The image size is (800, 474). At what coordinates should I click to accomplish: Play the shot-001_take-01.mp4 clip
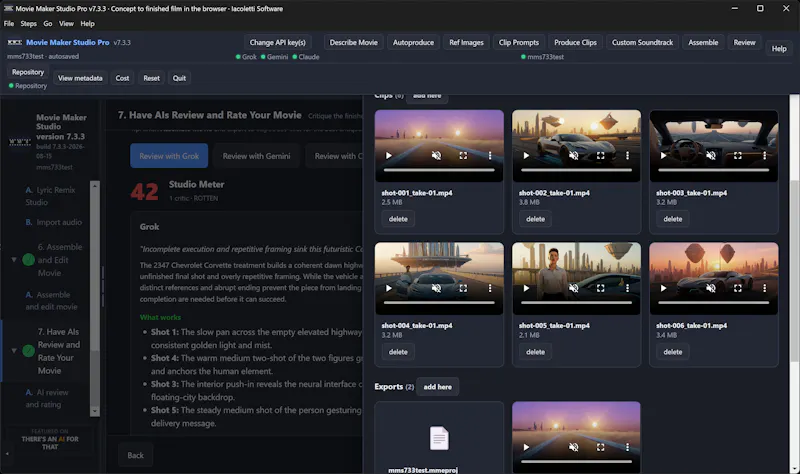(x=389, y=156)
